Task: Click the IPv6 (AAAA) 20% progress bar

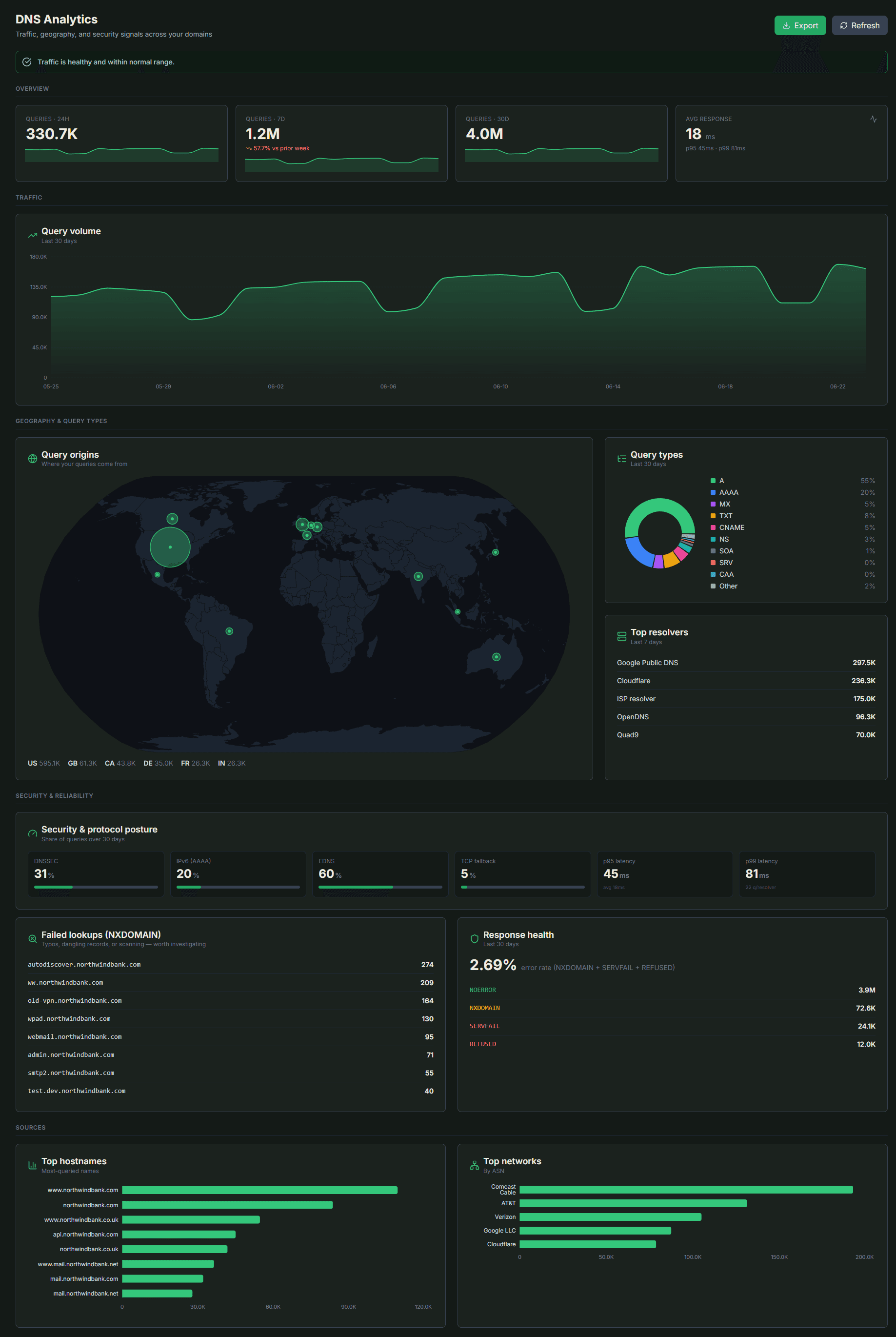Action: (238, 887)
